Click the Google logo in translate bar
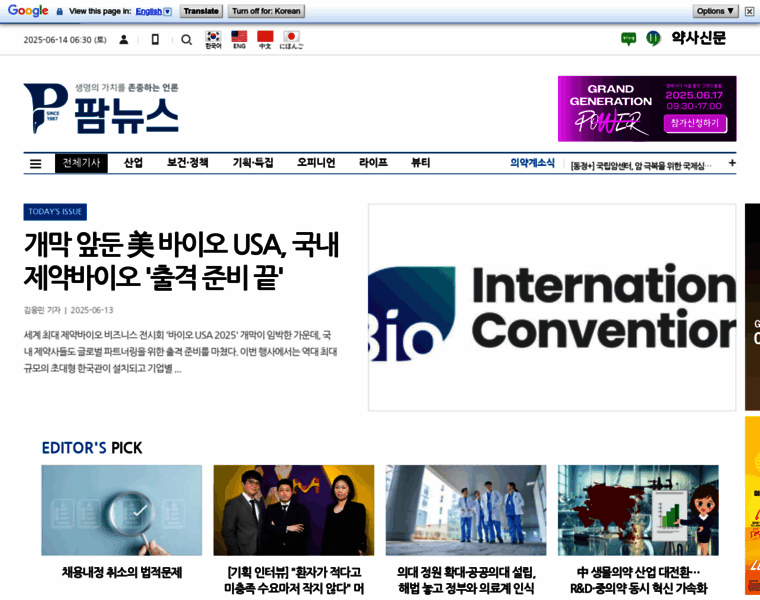The width and height of the screenshot is (760, 600). [28, 11]
